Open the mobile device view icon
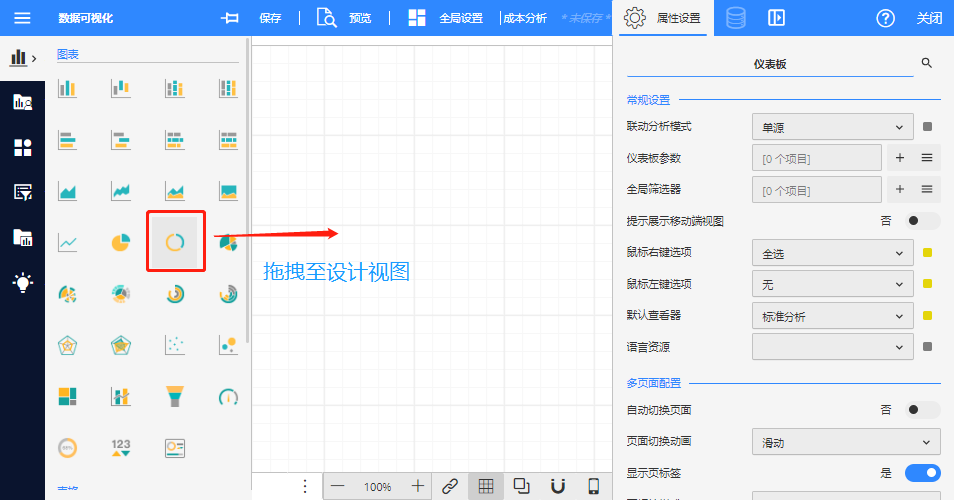The height and width of the screenshot is (500, 954). click(593, 486)
